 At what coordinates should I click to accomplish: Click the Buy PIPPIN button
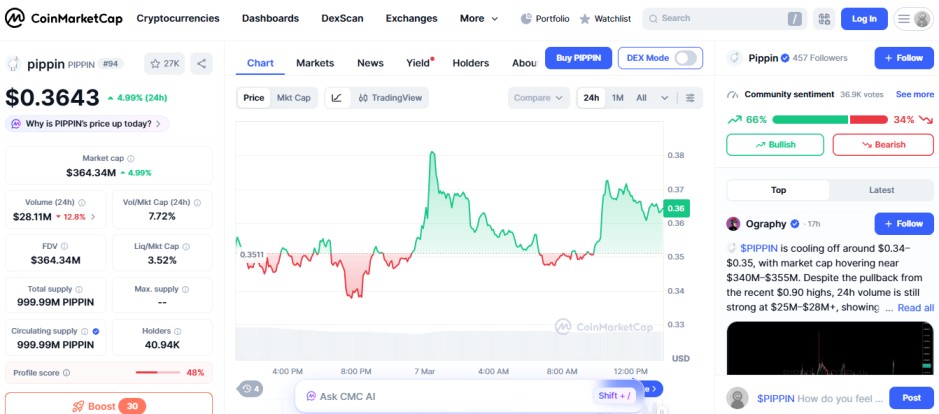tap(578, 58)
